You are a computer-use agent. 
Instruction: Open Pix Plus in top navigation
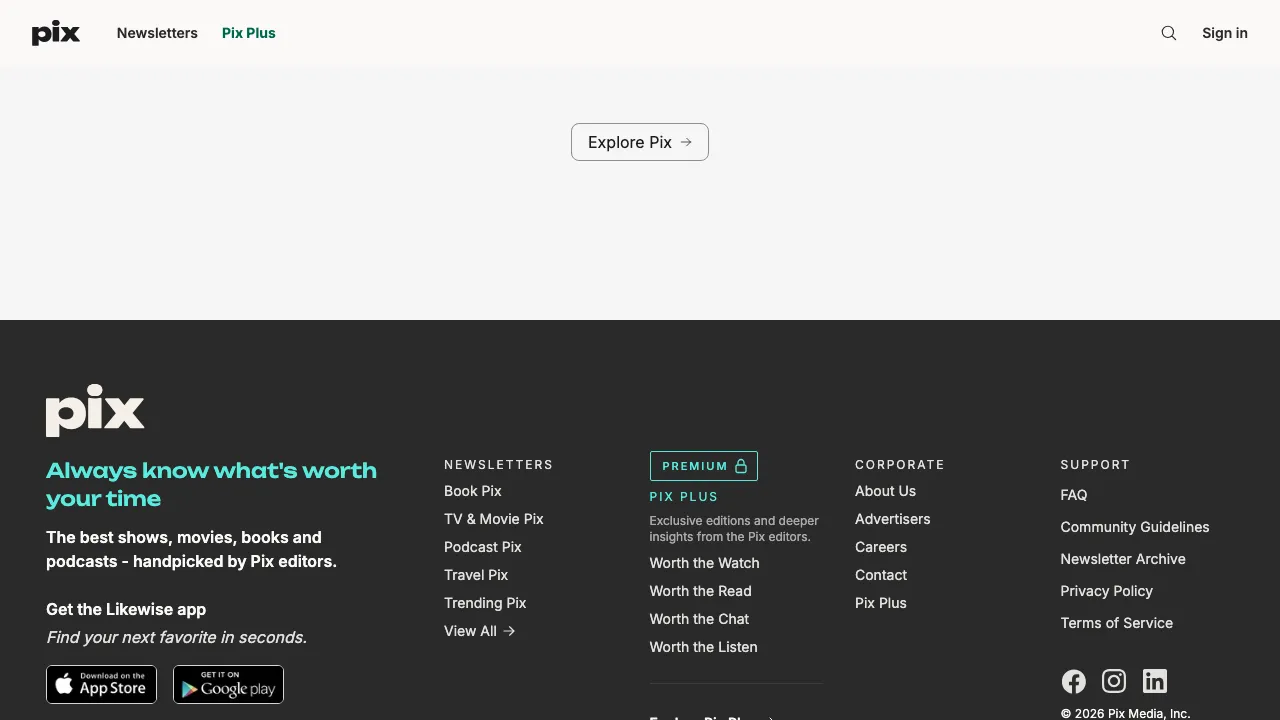point(249,33)
